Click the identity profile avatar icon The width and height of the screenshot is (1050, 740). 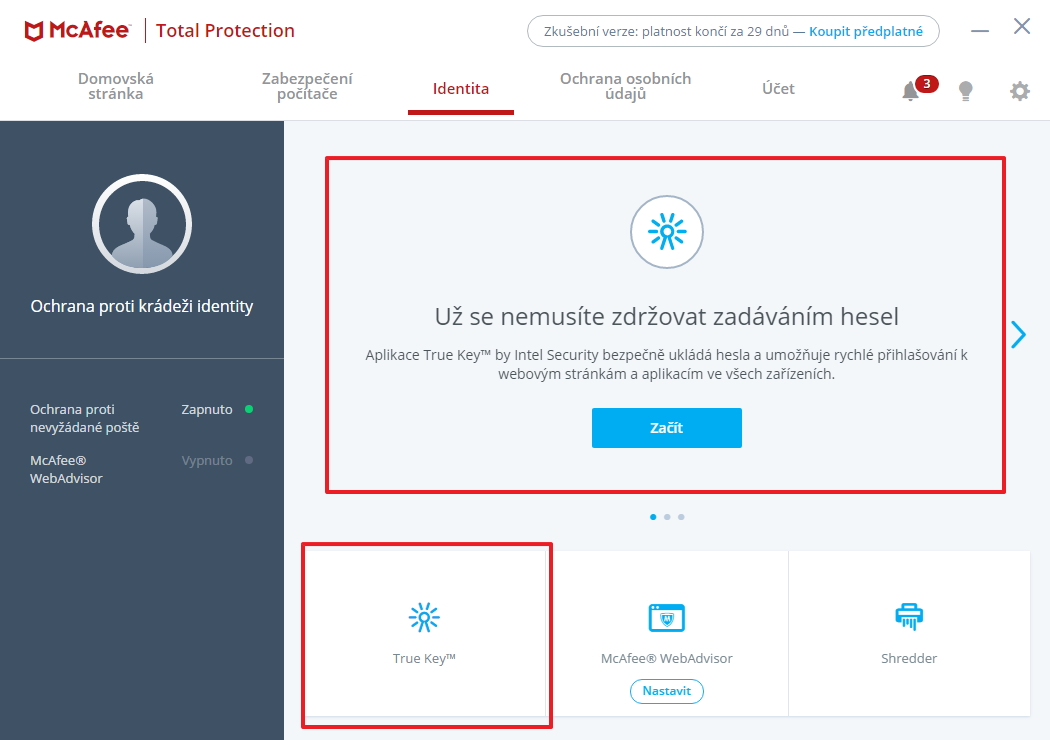point(142,224)
